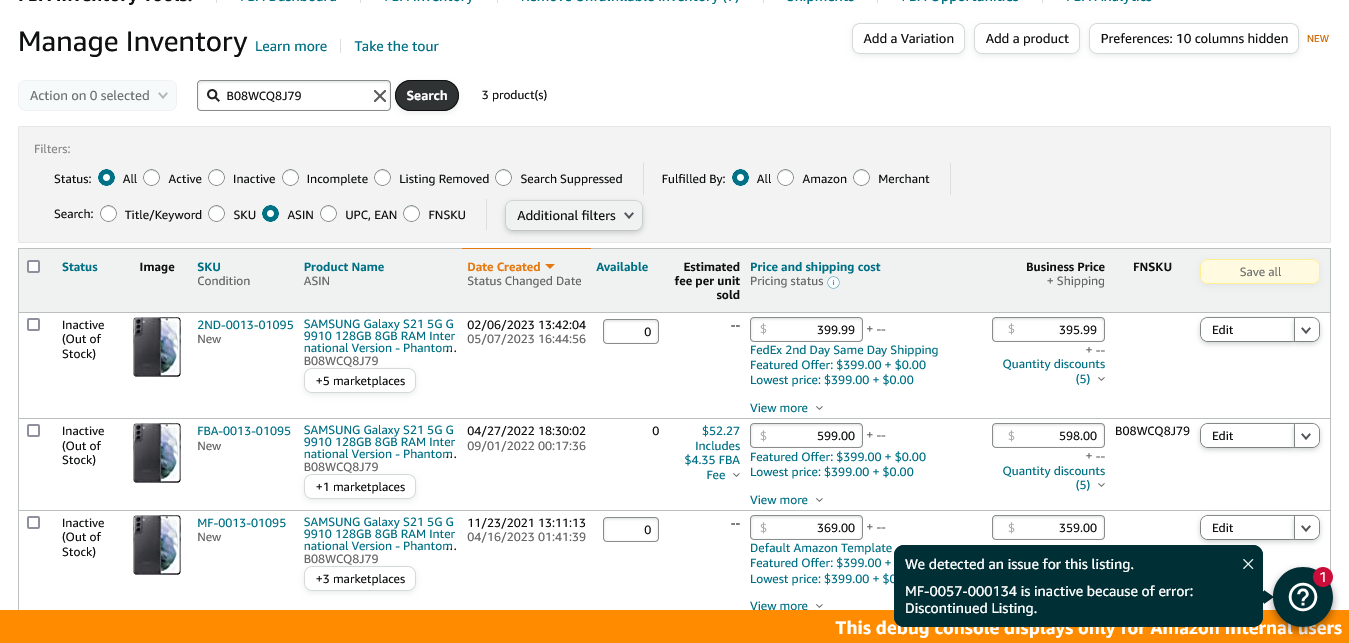Show +1 marketplaces for FBA listing
This screenshot has height=643, width=1349.
click(360, 487)
